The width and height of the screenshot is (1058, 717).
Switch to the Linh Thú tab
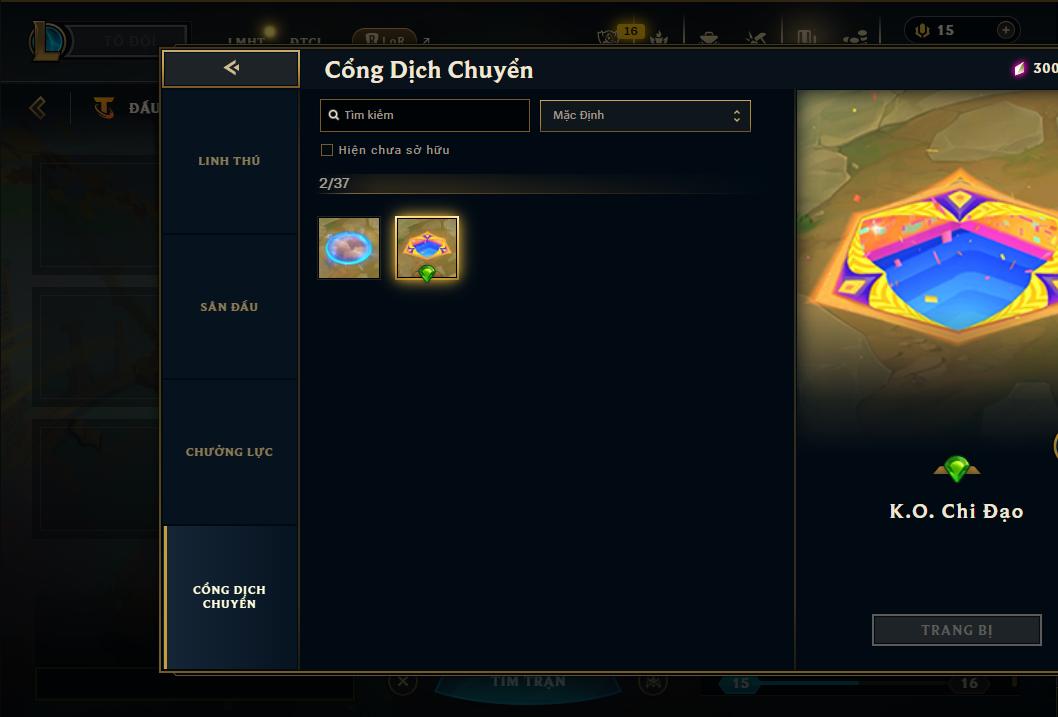[x=229, y=161]
